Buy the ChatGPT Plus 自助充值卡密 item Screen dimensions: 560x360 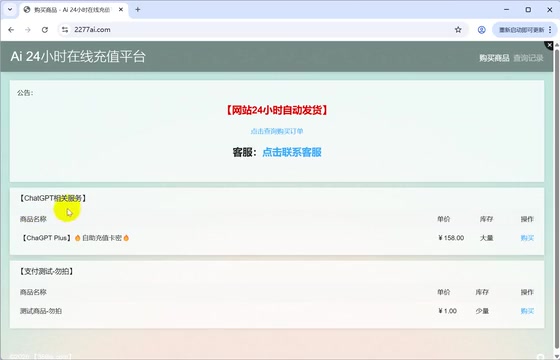click(527, 238)
